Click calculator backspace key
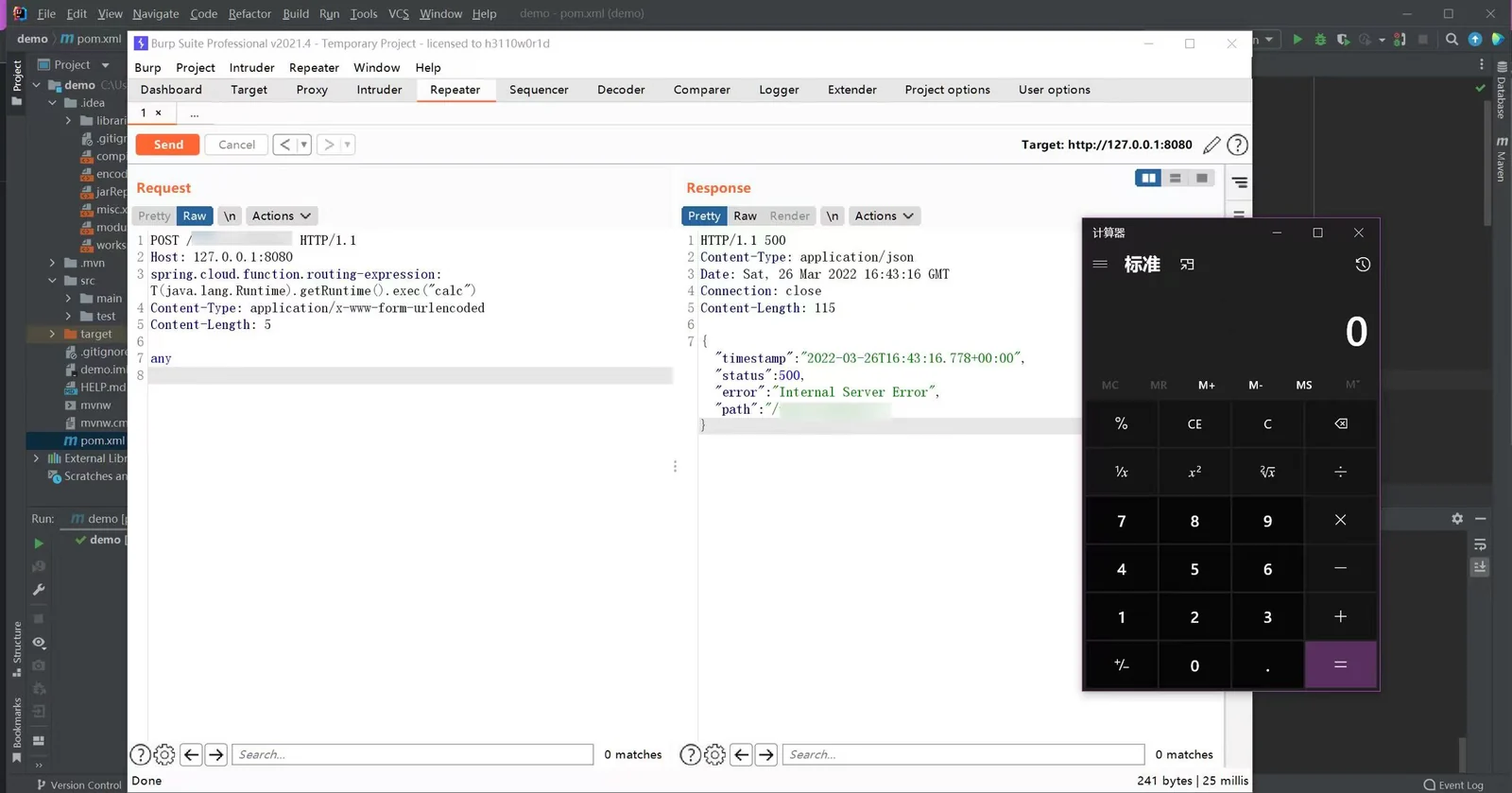 pyautogui.click(x=1340, y=423)
